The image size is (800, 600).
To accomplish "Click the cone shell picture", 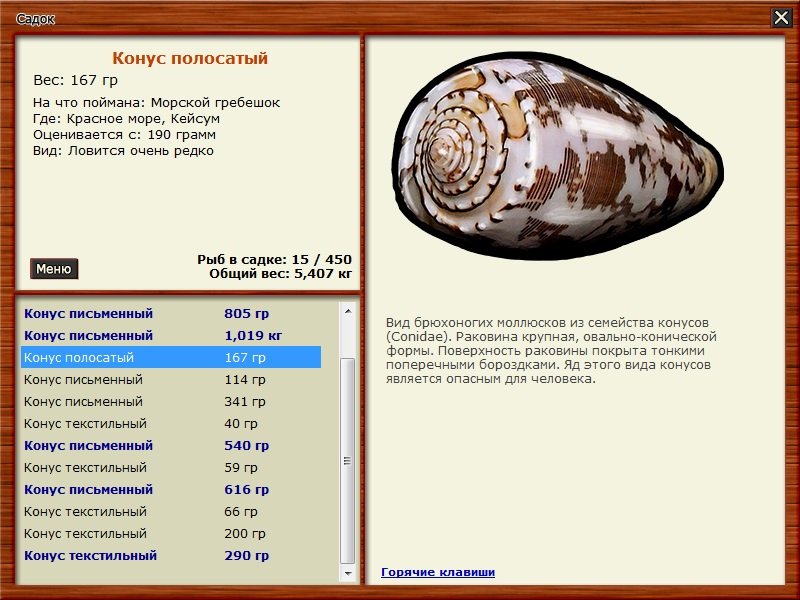I will [558, 156].
